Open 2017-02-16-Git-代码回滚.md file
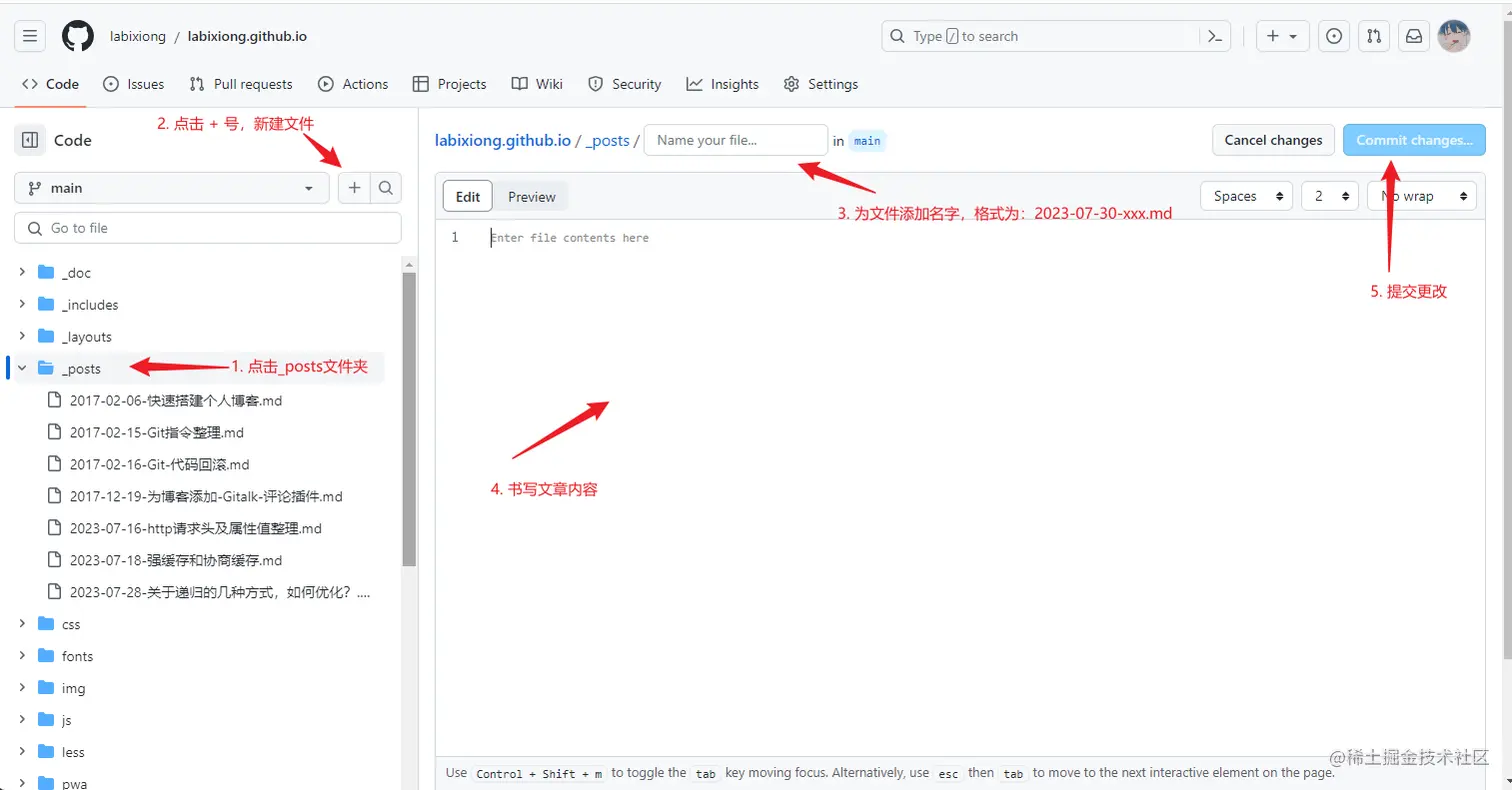 160,464
